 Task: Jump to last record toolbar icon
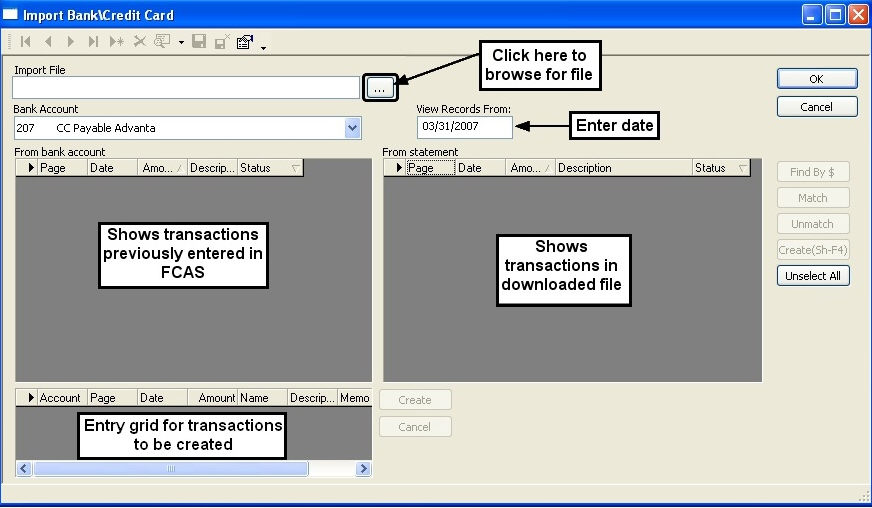tap(93, 41)
